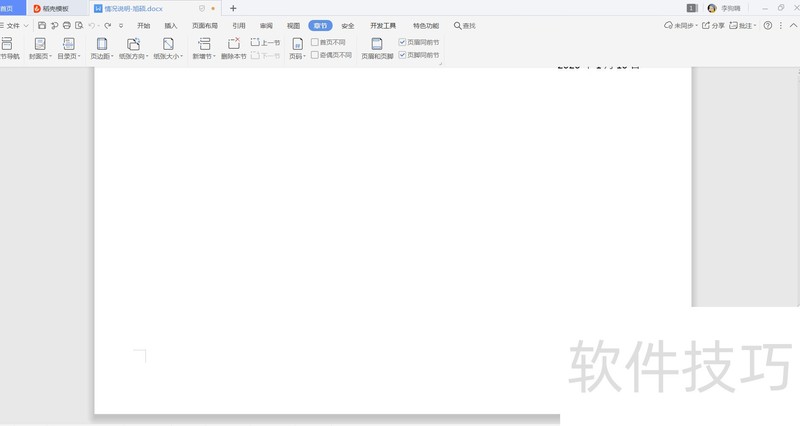Click 删除本节 to delete this section

pos(233,48)
